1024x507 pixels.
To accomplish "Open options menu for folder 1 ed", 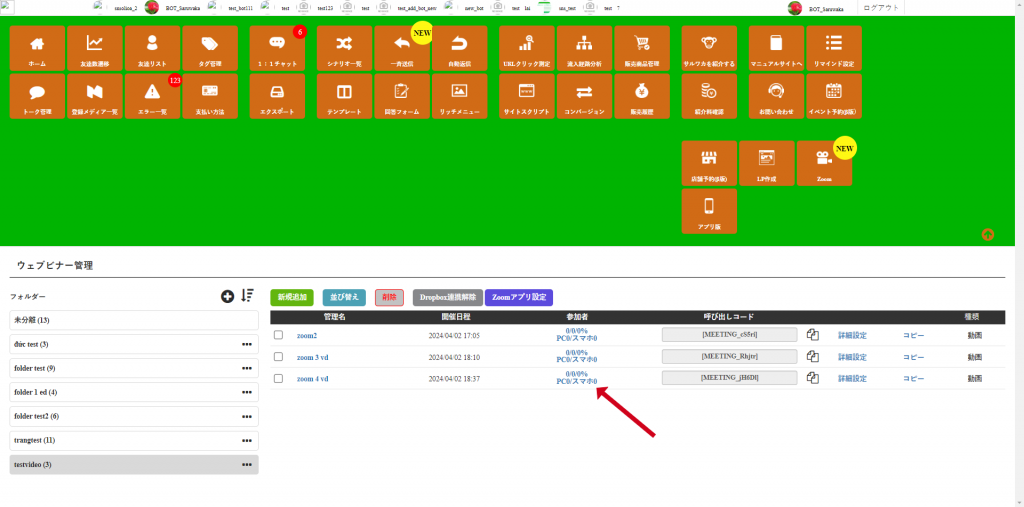I will [247, 393].
